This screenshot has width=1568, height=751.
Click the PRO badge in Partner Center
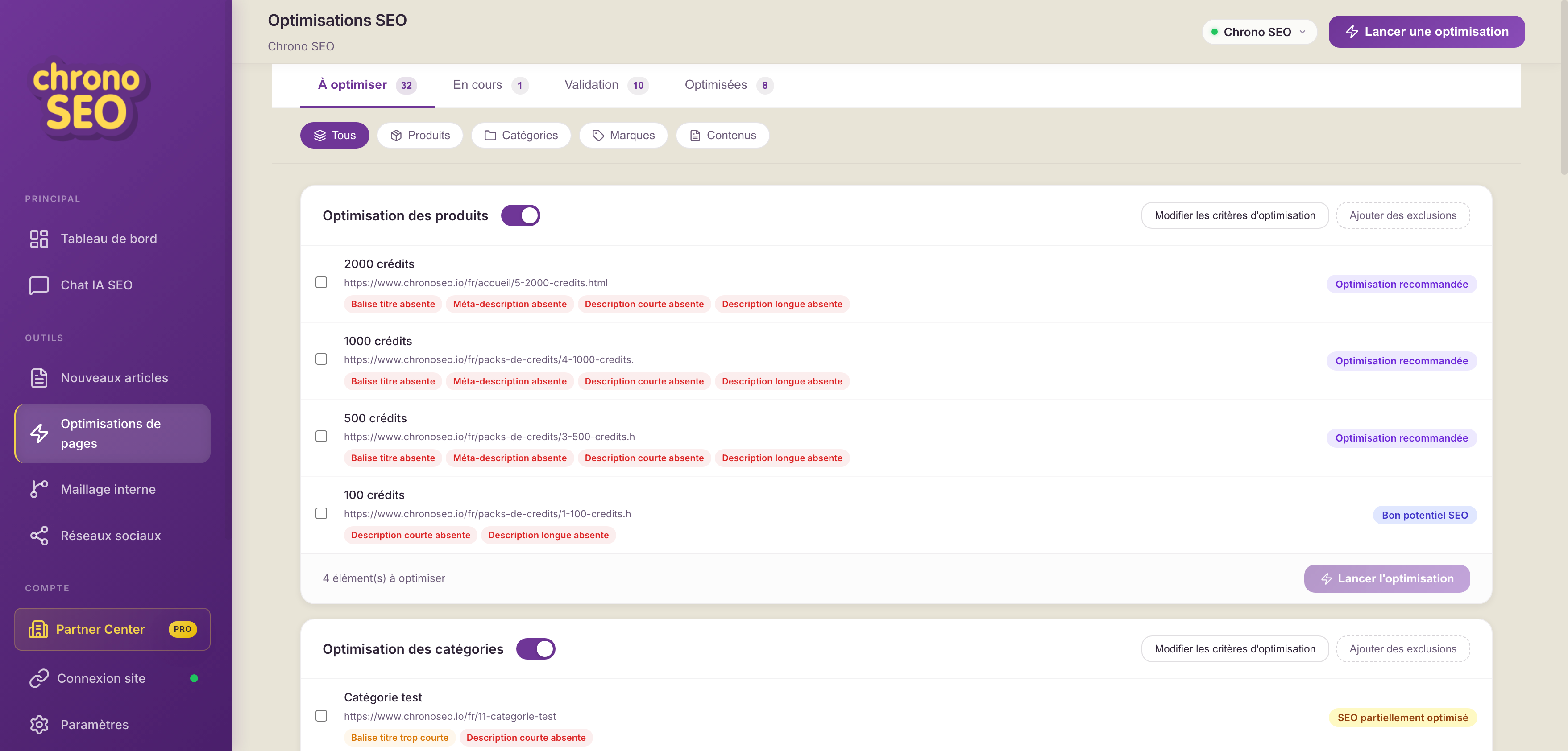(x=183, y=629)
